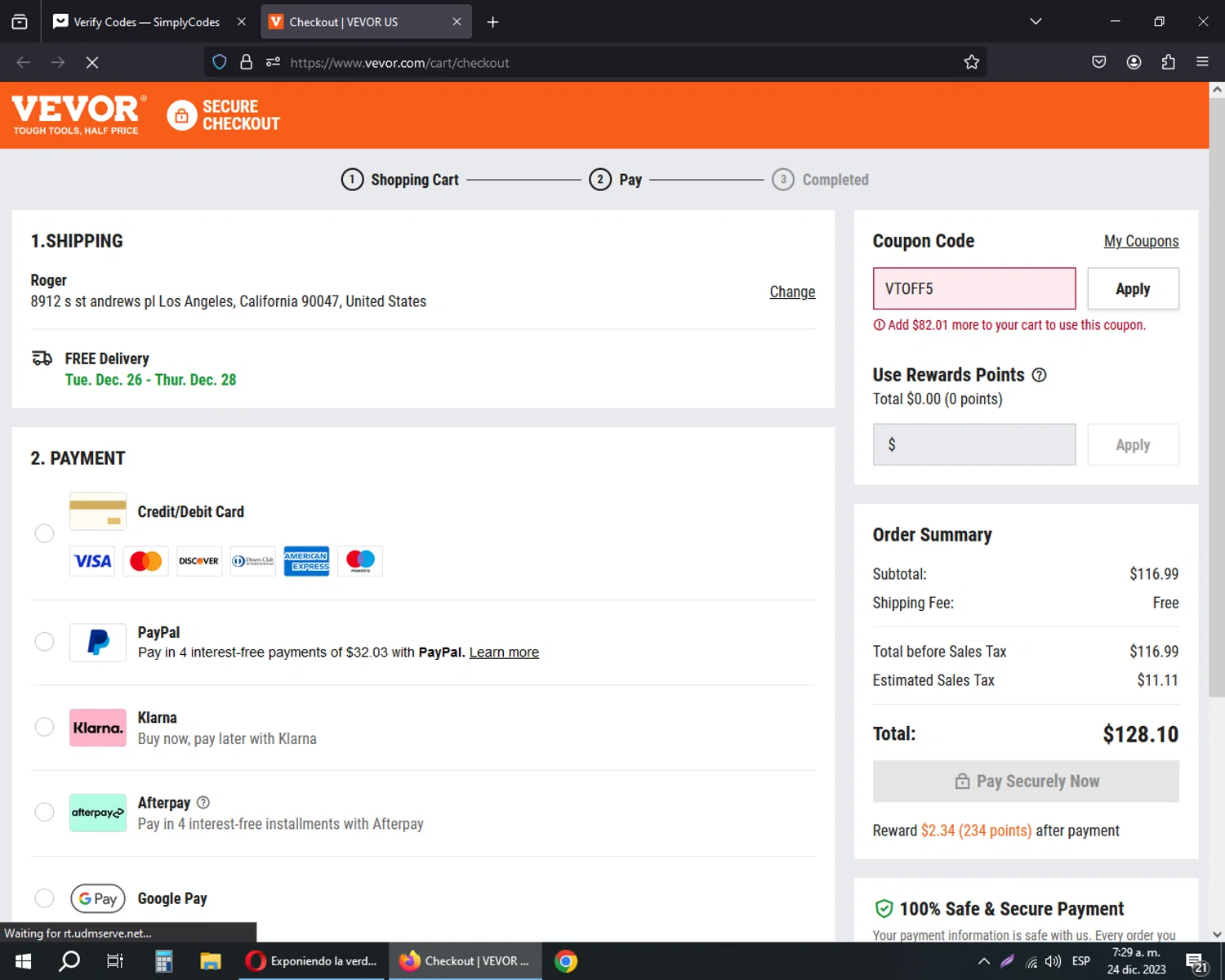
Task: Click the rewards points dollar input field
Action: (974, 444)
